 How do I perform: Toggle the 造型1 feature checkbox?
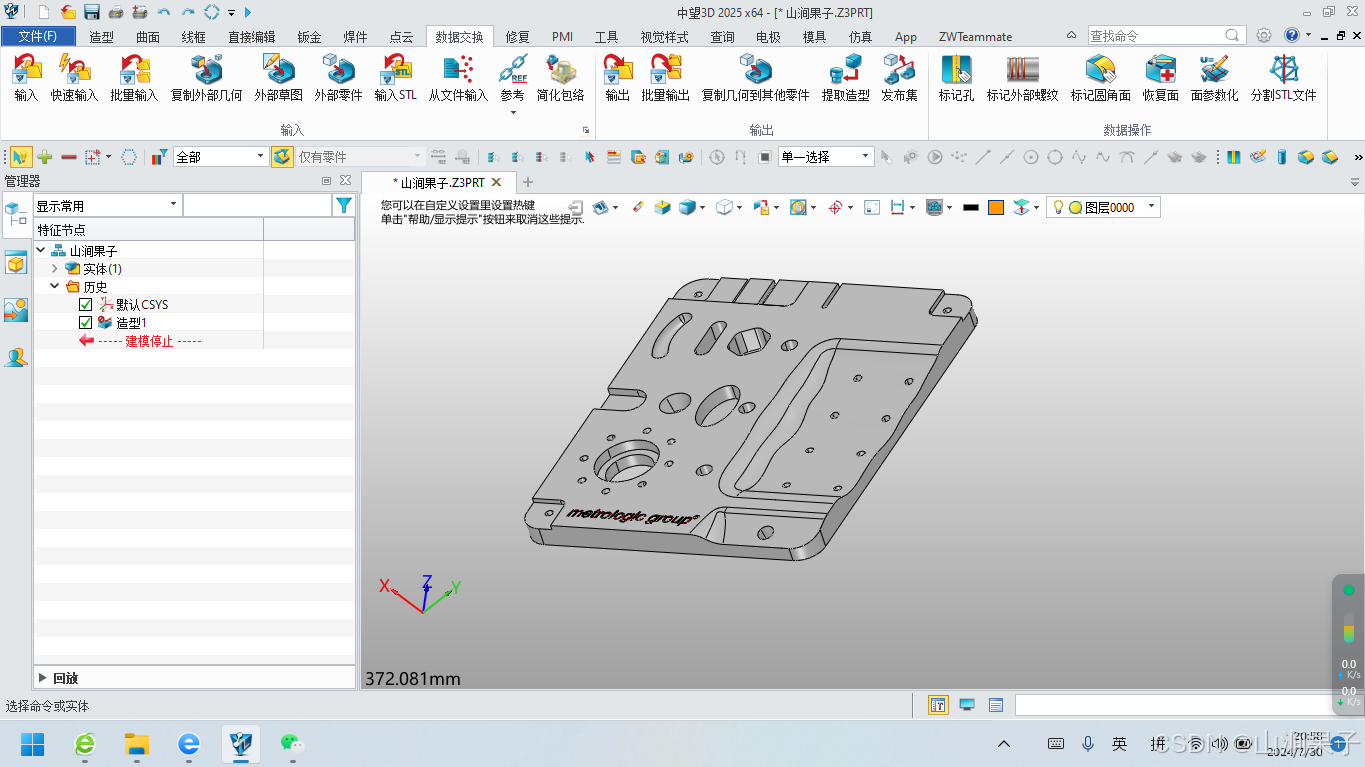[85, 323]
